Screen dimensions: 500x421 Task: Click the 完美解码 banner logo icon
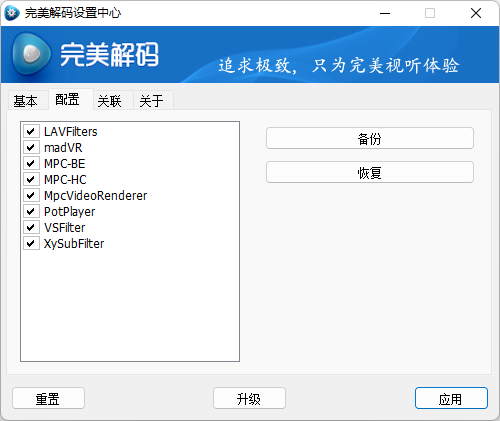(31, 54)
